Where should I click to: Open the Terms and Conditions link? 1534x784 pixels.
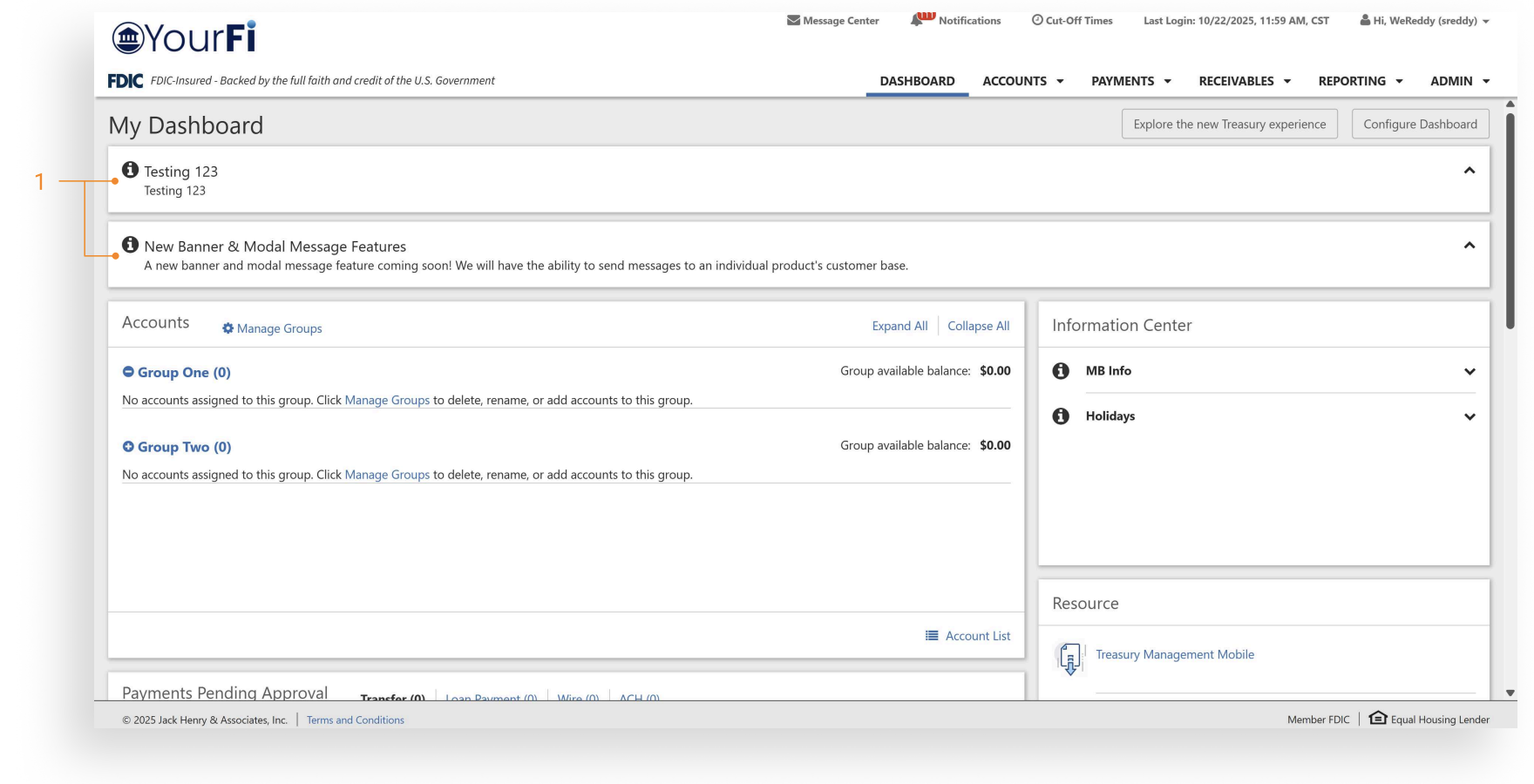click(355, 720)
